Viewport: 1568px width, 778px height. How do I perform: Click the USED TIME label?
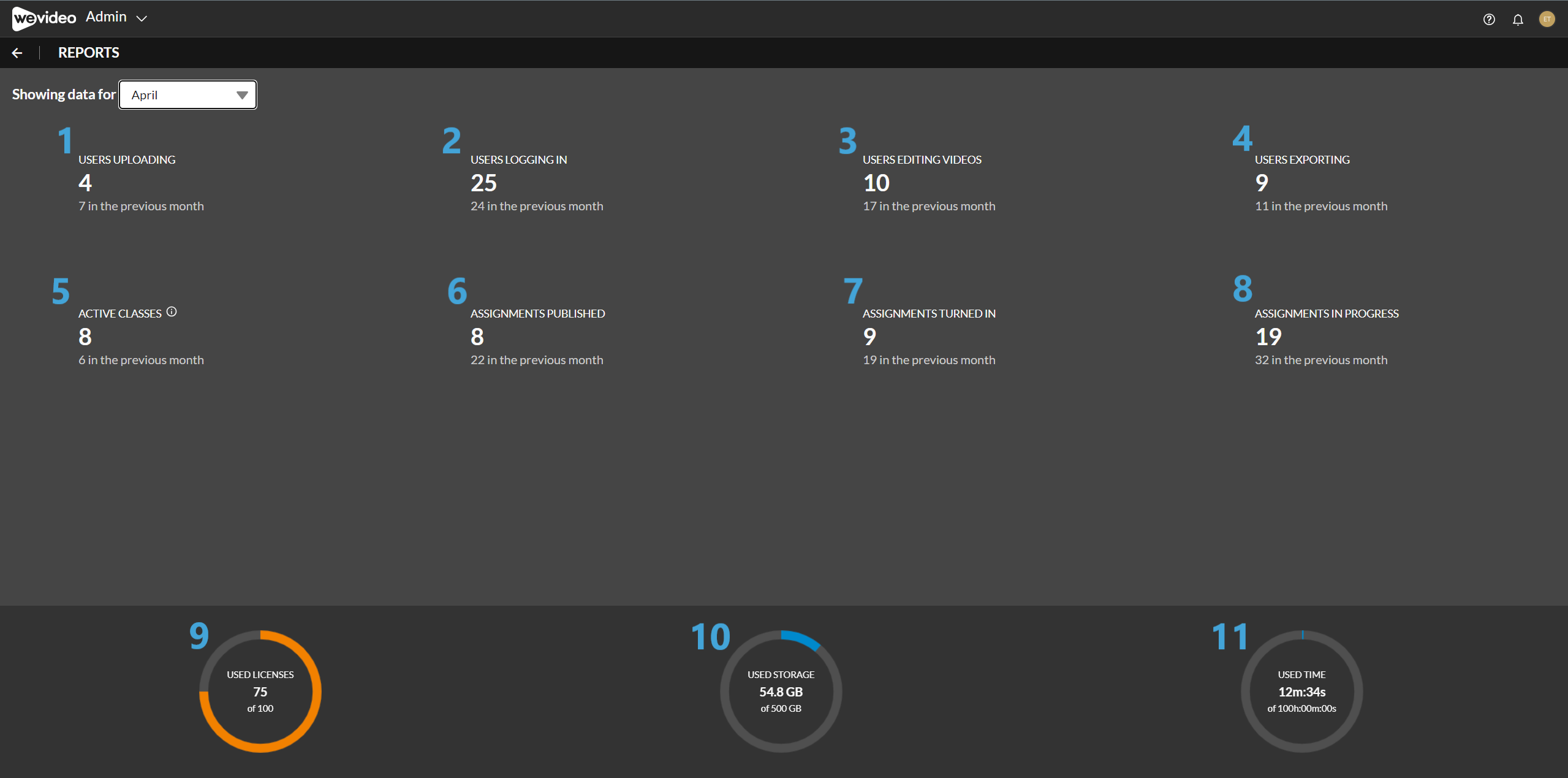pos(1302,675)
